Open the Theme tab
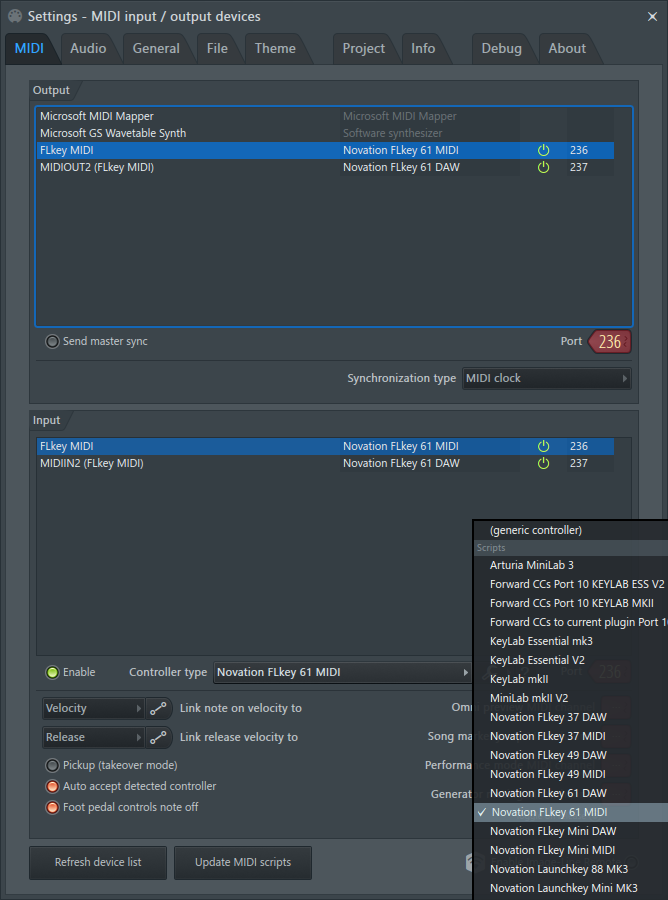This screenshot has width=668, height=900. click(275, 49)
